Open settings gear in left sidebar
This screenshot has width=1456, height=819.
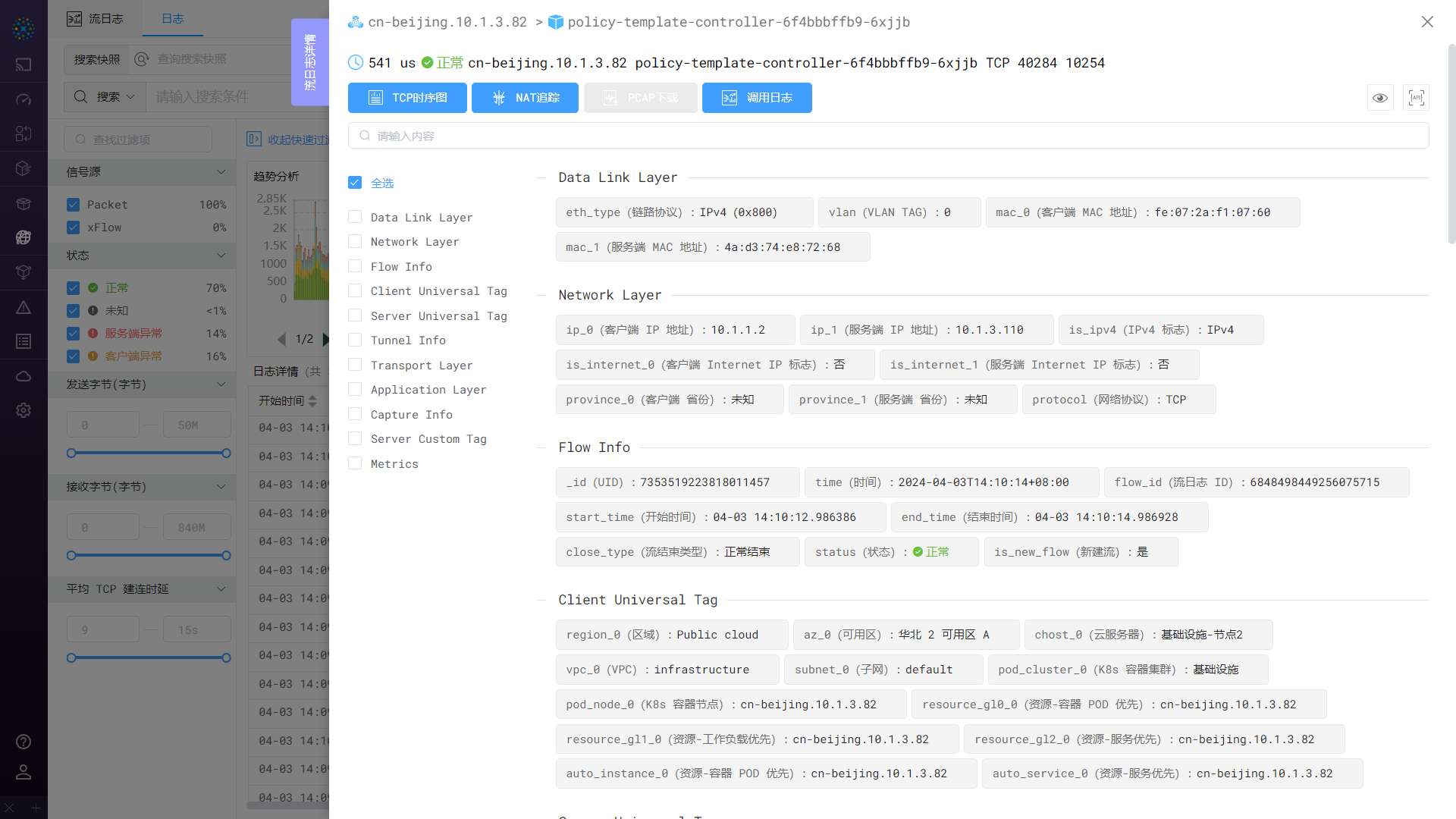coord(24,410)
